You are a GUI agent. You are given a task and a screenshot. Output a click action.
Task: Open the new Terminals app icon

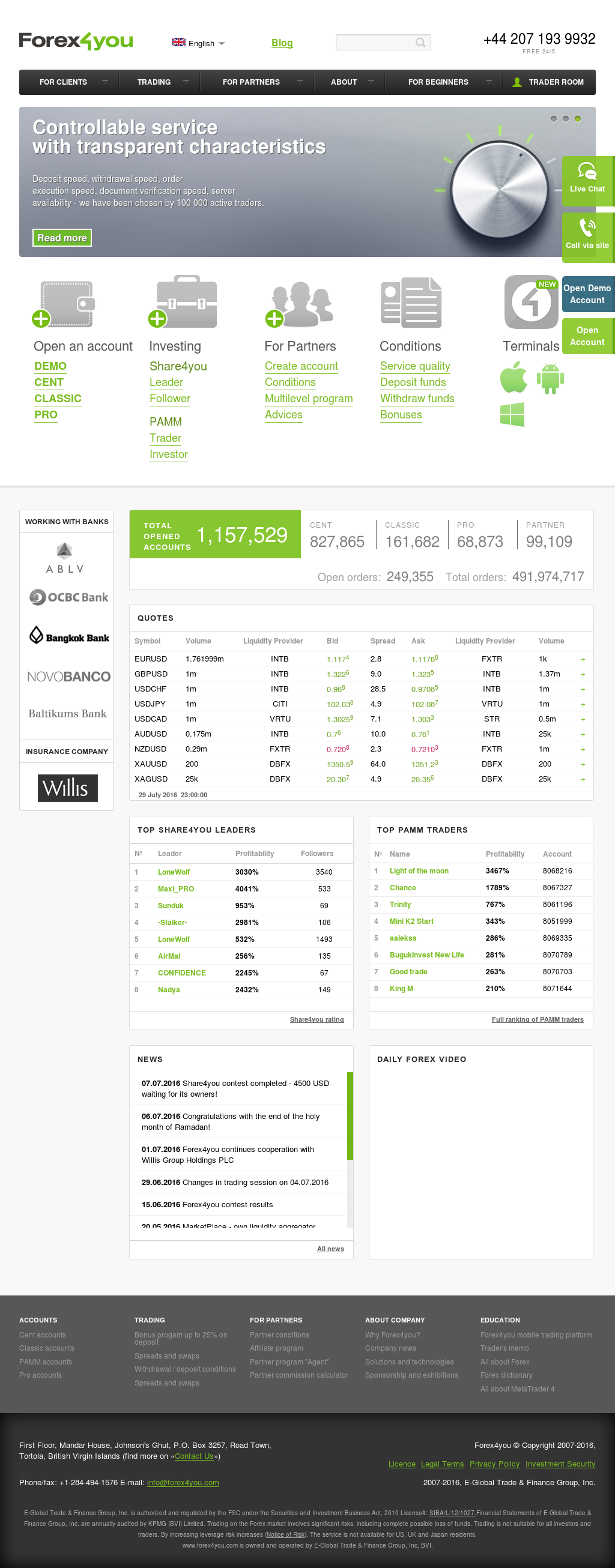tap(531, 302)
